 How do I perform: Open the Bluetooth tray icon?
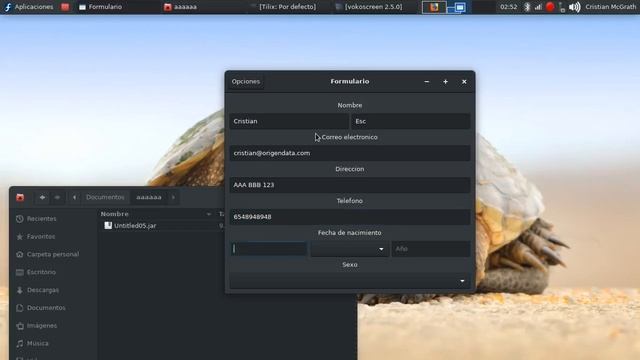click(527, 7)
